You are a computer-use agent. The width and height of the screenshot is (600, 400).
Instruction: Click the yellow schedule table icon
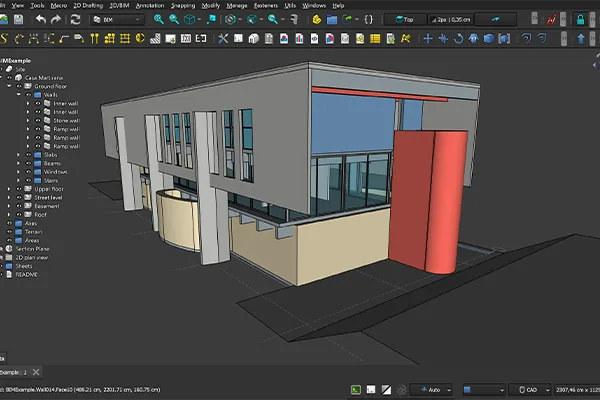coord(375,38)
